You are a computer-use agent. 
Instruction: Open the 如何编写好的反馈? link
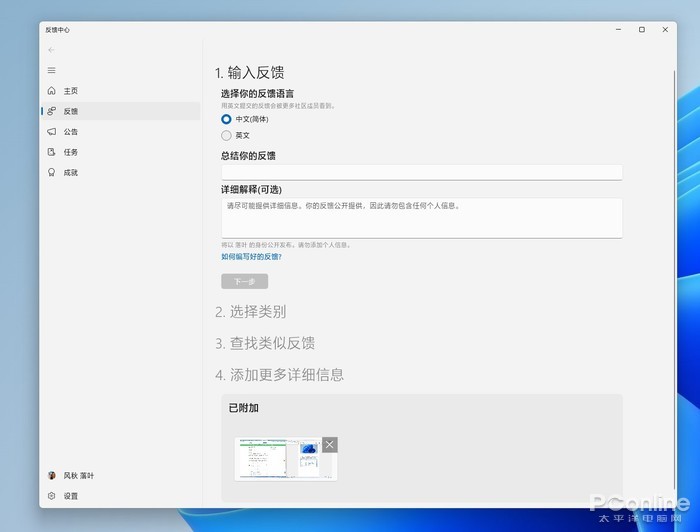[251, 257]
